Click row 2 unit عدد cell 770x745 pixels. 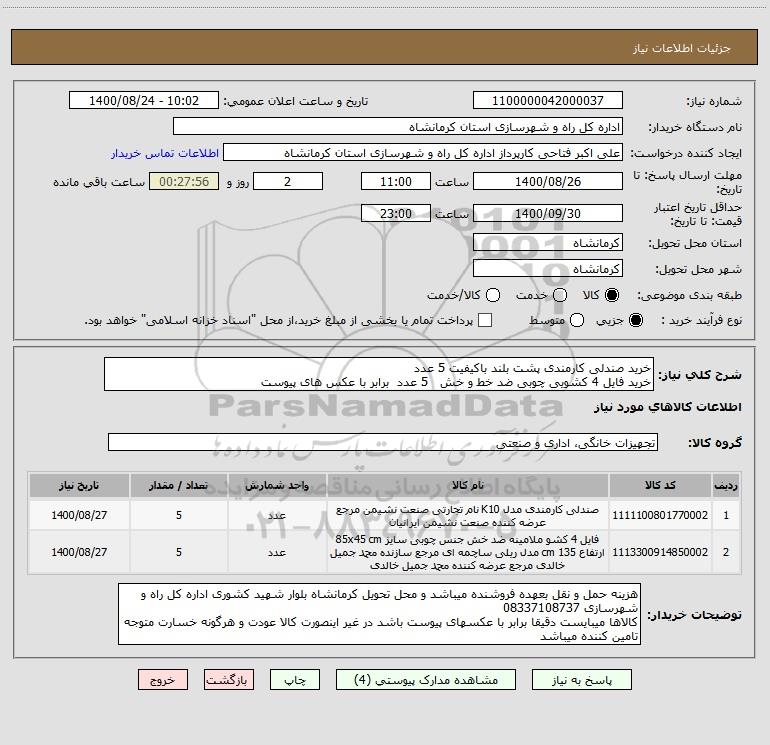277,552
